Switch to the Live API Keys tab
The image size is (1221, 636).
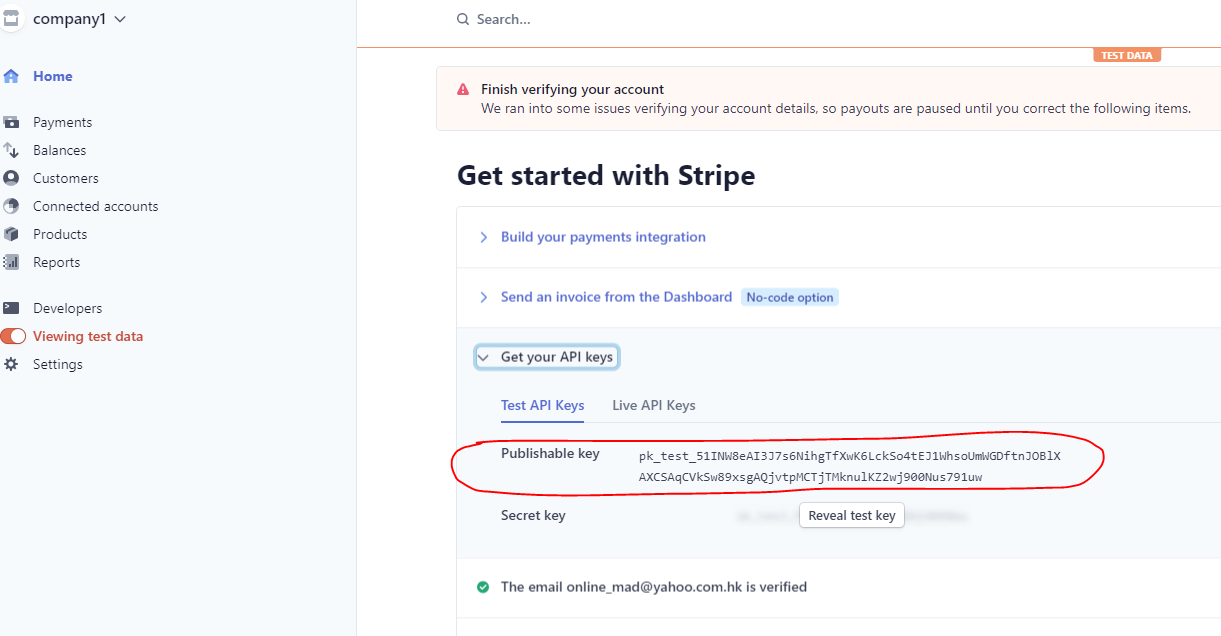click(x=654, y=405)
